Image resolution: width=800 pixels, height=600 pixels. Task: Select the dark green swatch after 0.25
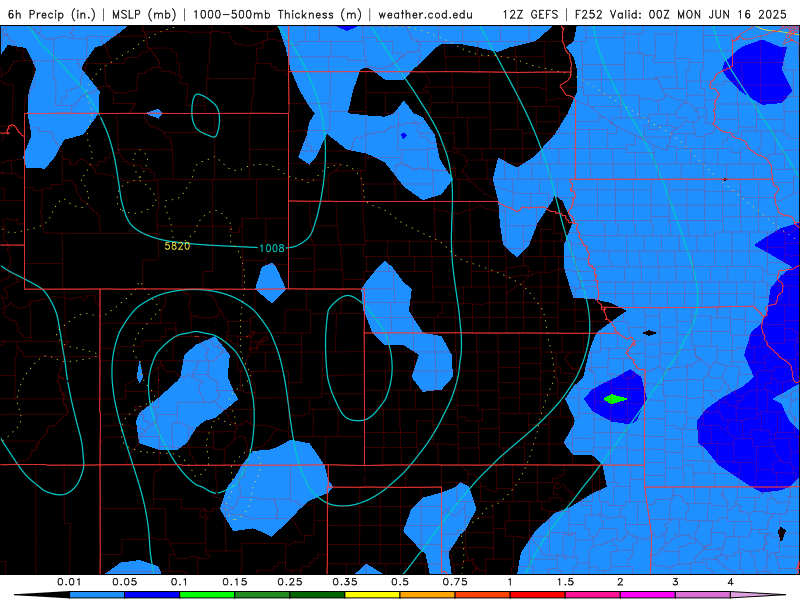(x=317, y=595)
